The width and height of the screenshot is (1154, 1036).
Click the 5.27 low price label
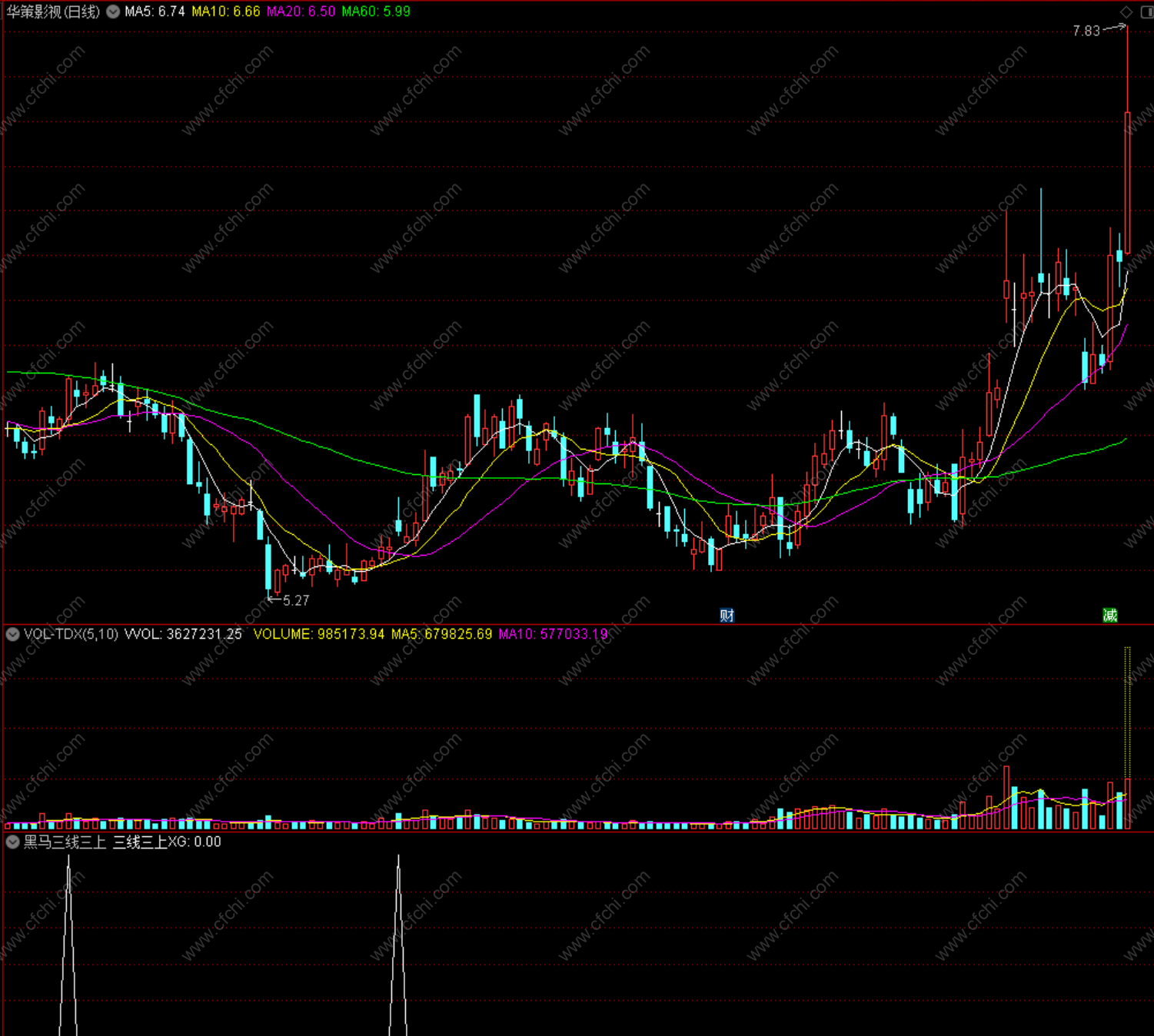pyautogui.click(x=296, y=600)
